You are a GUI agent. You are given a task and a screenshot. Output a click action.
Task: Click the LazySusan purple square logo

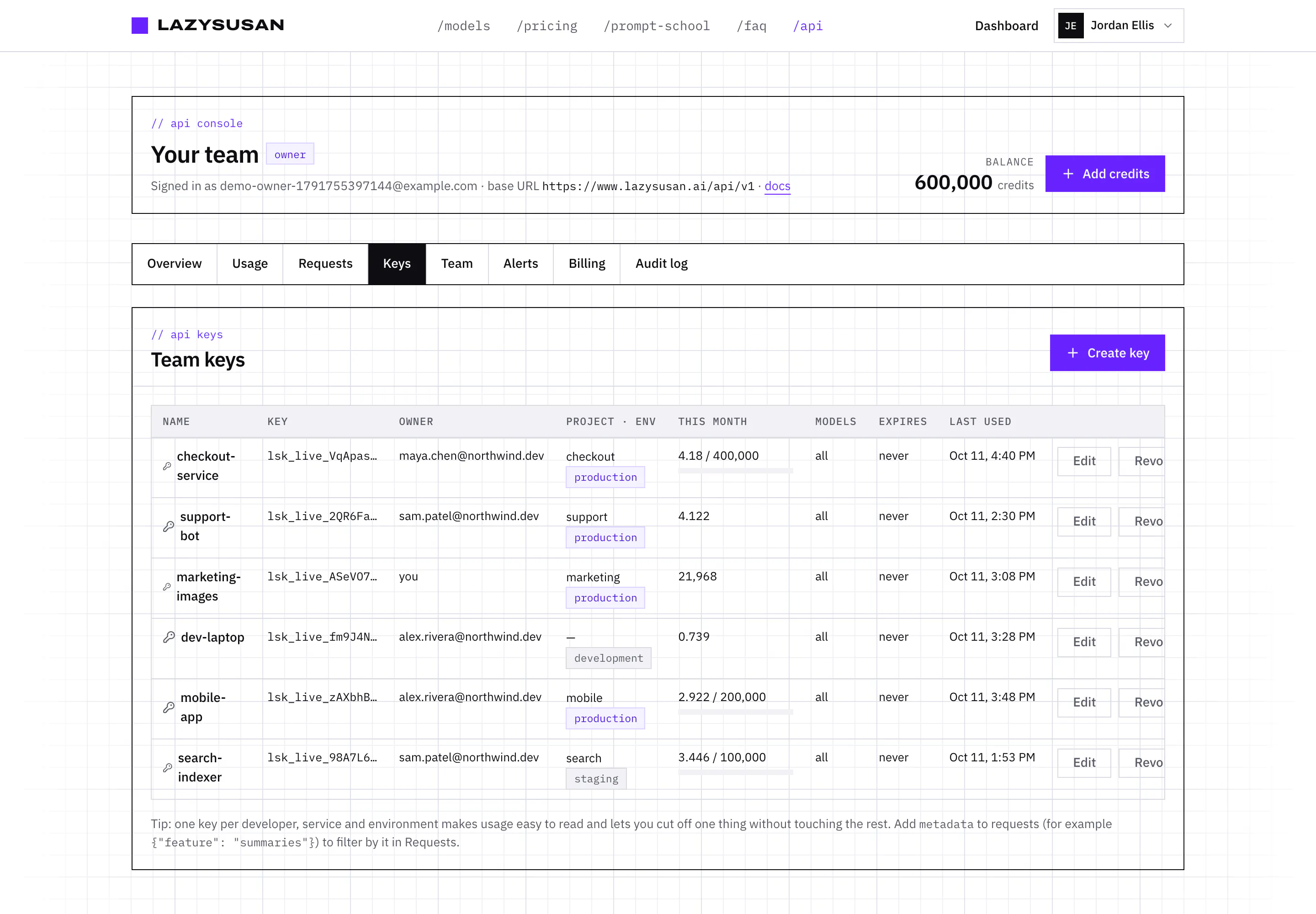point(140,25)
